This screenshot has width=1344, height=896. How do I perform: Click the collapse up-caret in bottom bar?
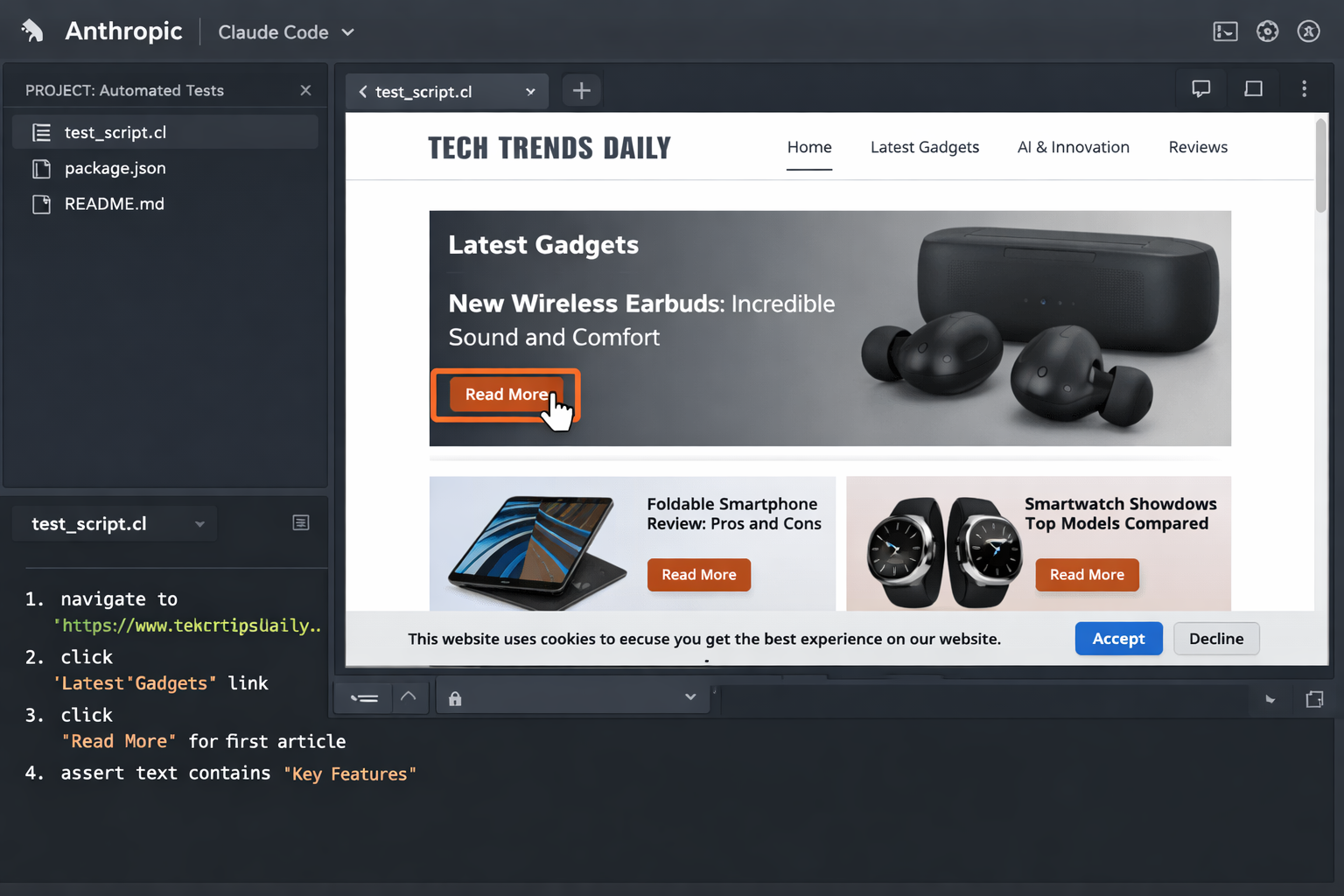(409, 697)
